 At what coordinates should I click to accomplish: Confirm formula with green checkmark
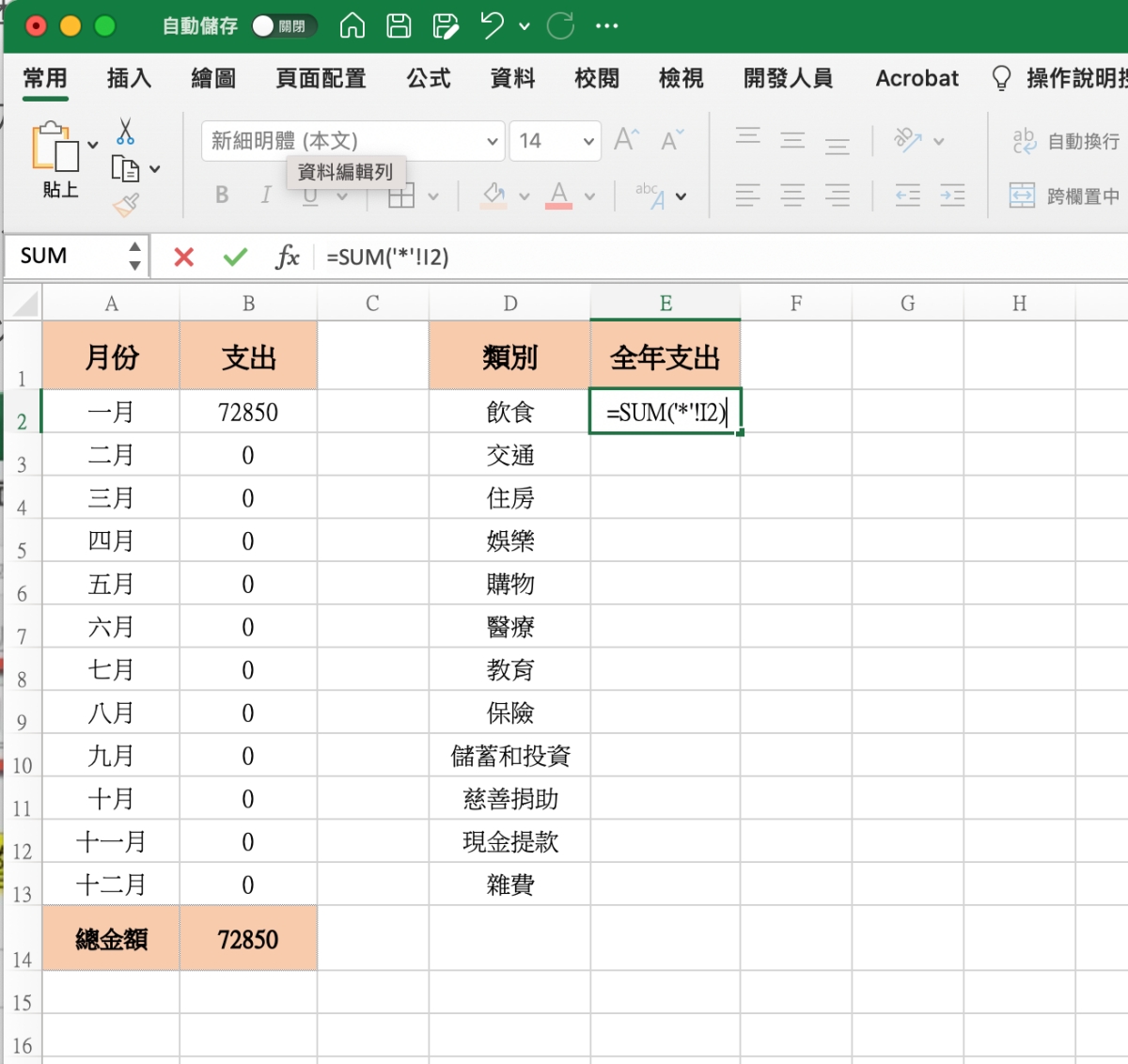click(x=235, y=257)
